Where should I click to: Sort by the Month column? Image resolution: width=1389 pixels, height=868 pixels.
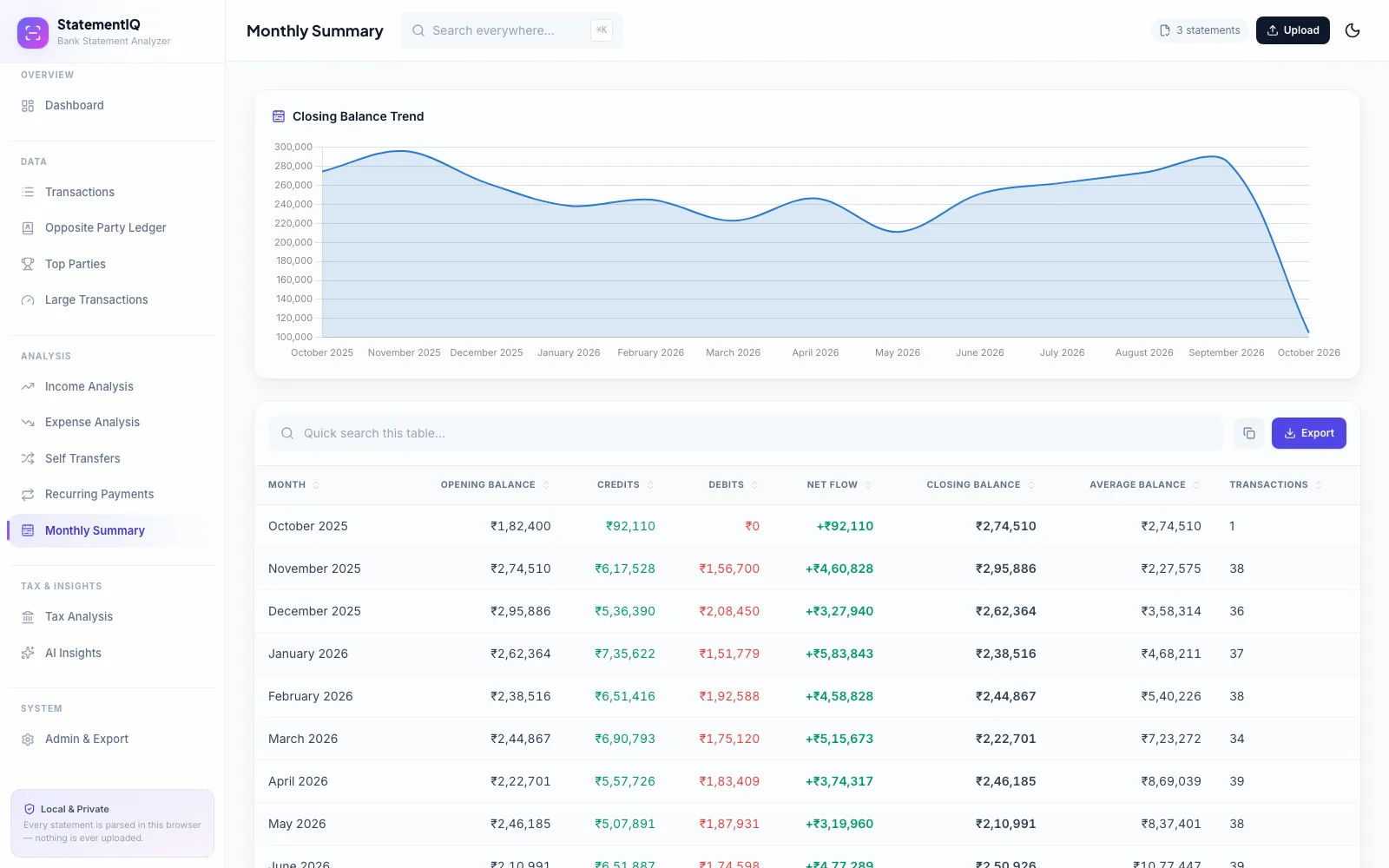293,485
